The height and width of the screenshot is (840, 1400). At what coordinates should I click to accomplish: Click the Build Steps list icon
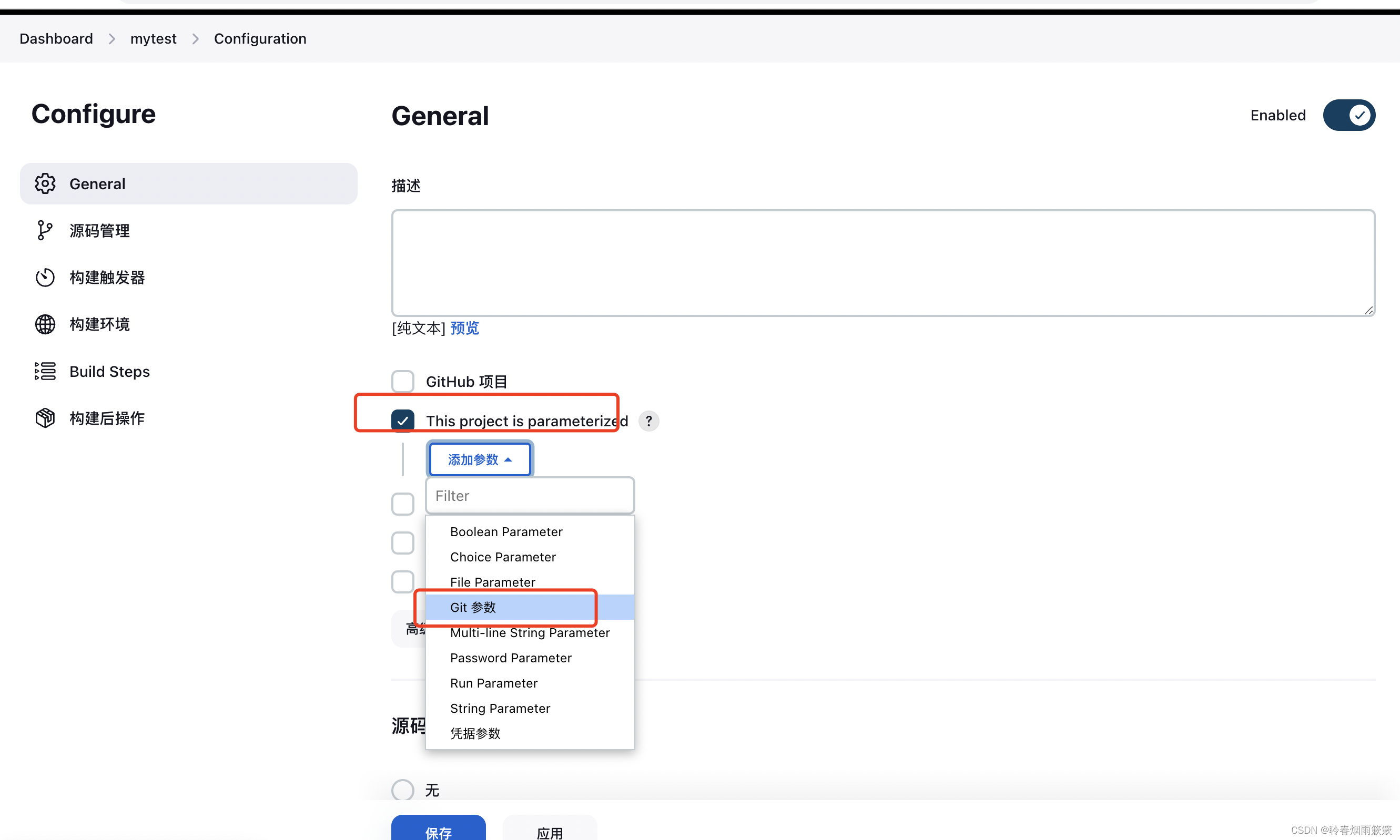[45, 371]
